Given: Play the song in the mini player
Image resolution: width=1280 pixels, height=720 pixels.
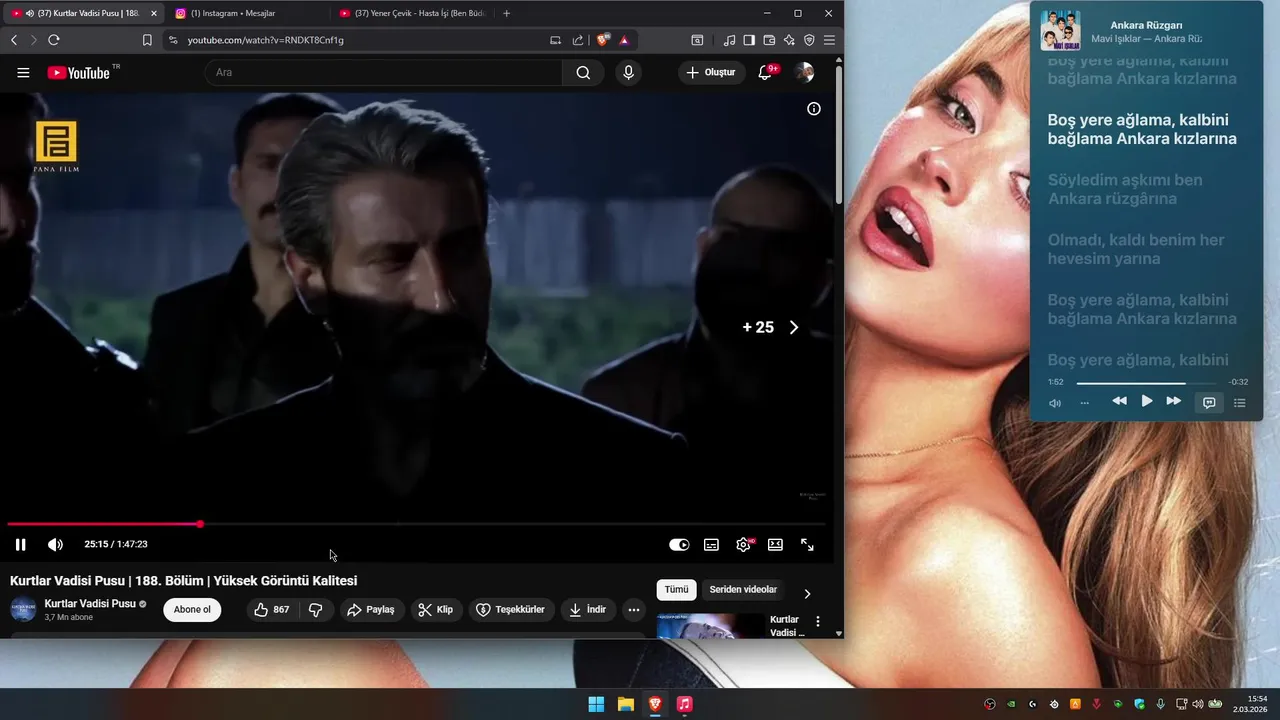Looking at the screenshot, I should [1147, 401].
